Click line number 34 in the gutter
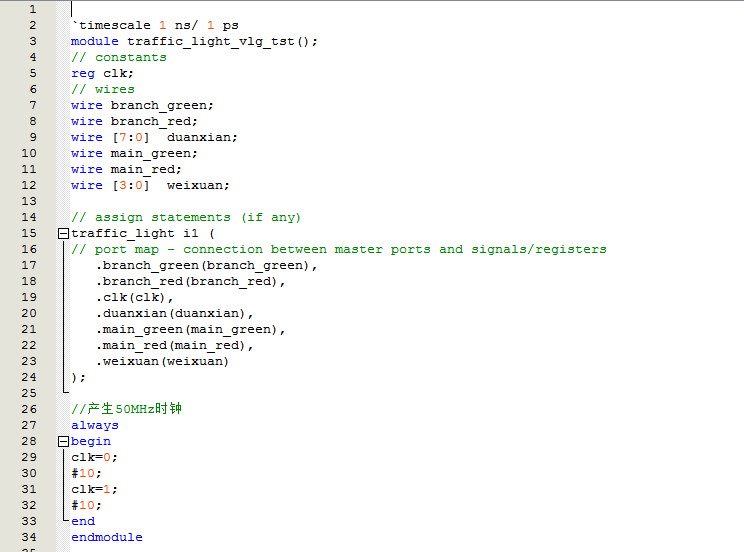 (x=28, y=537)
